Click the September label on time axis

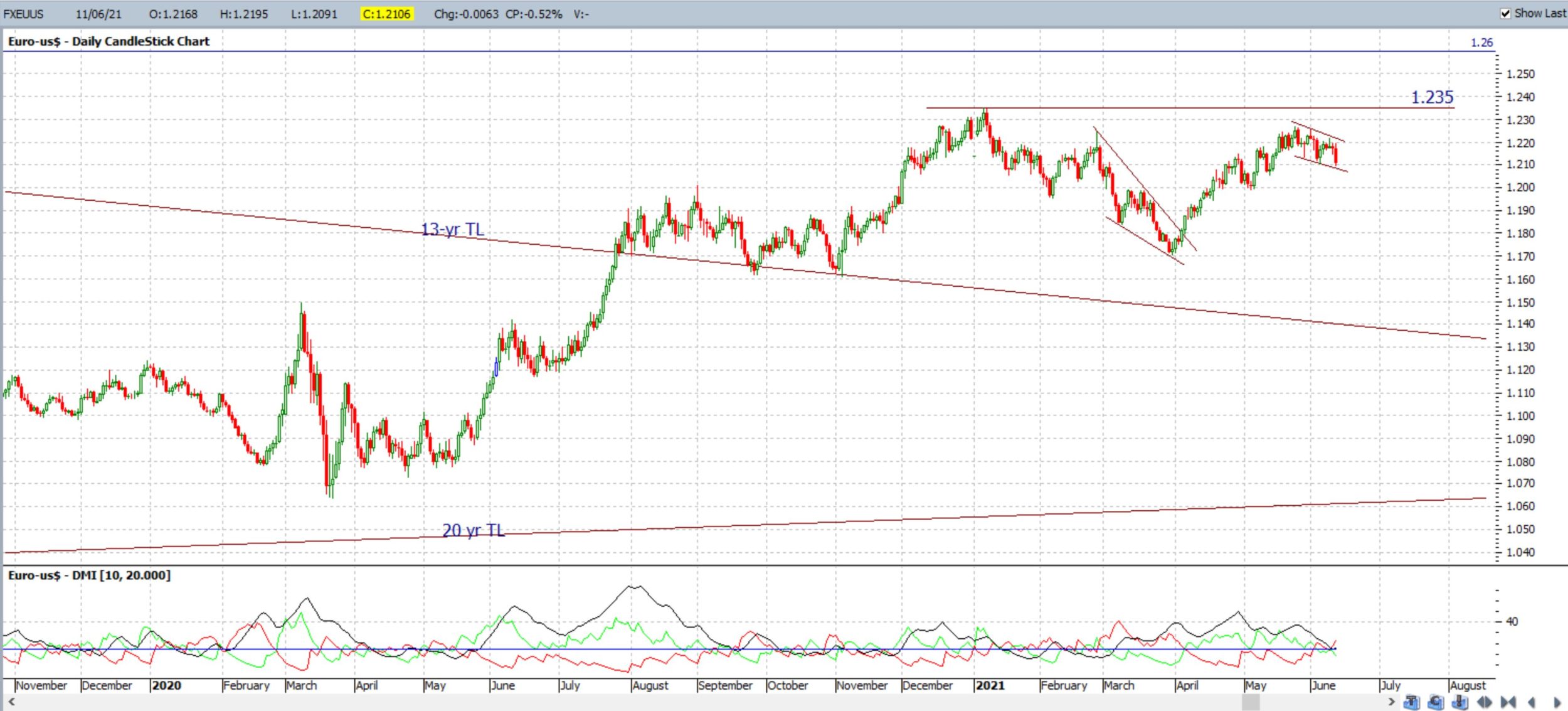tap(725, 685)
